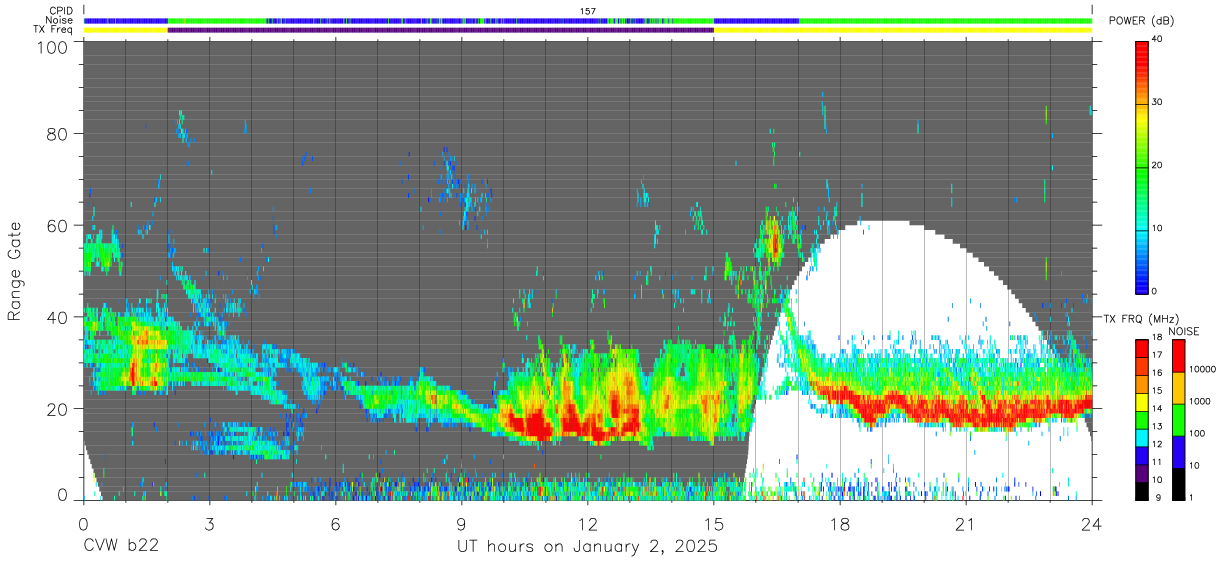
Task: Click the red top swatch of NOISE legend
Action: [1178, 355]
